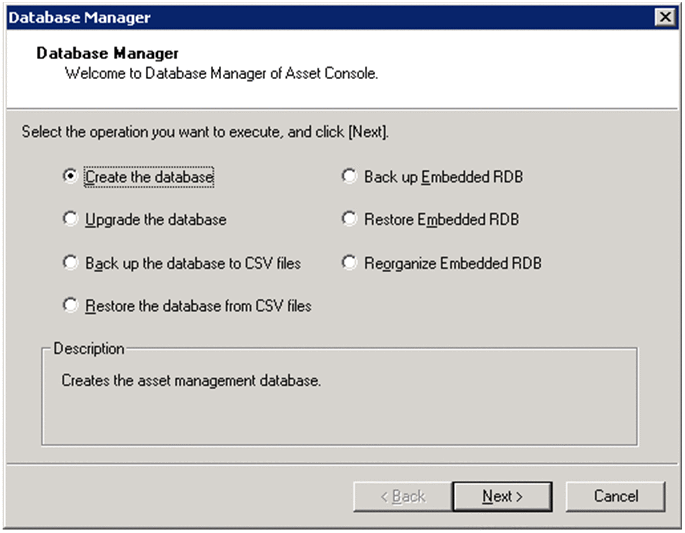This screenshot has width=685, height=533.
Task: Choose the Restore Embedded RDB option
Action: point(441,219)
